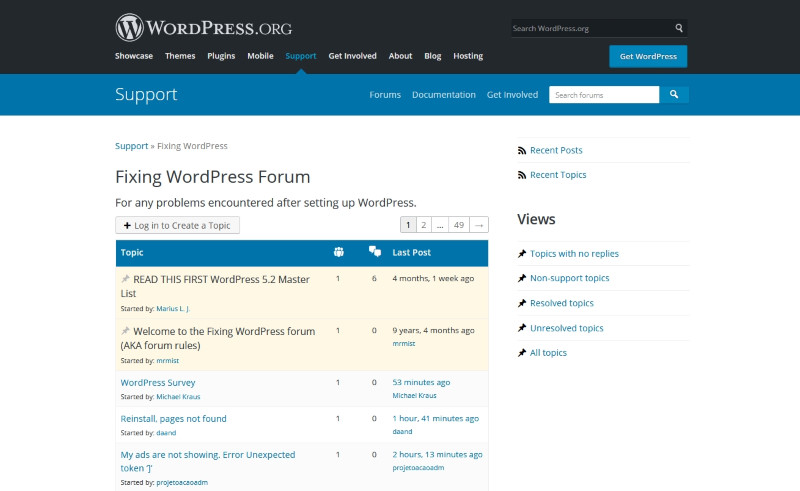This screenshot has width=800, height=491.
Task: Open the WordPress Survey topic
Action: pos(158,382)
